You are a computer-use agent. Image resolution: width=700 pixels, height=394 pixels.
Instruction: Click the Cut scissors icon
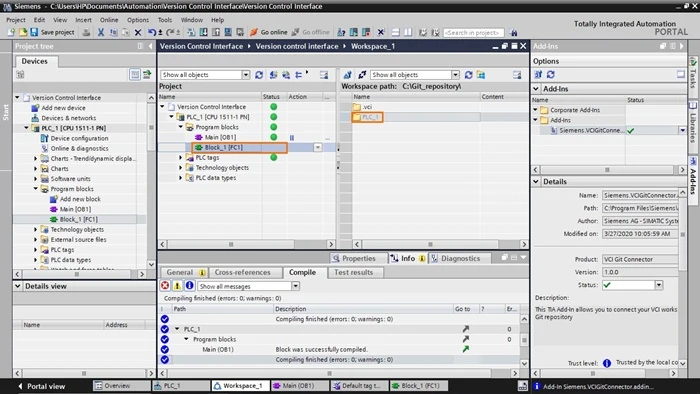tap(101, 33)
